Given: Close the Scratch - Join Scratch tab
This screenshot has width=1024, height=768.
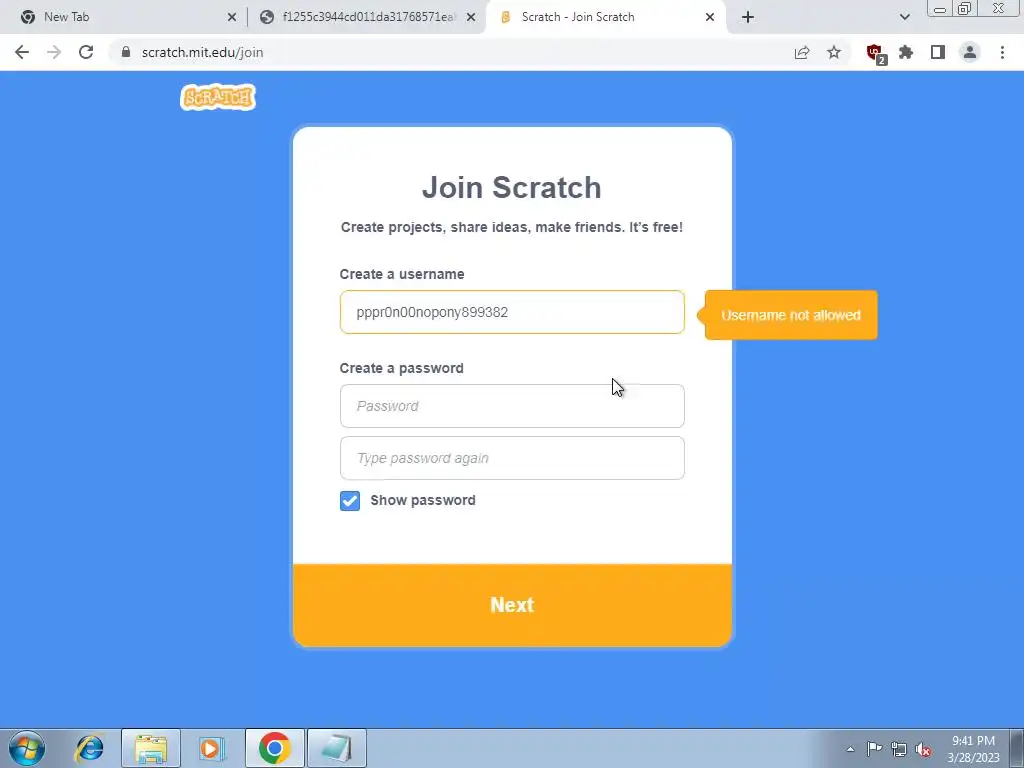Looking at the screenshot, I should pyautogui.click(x=710, y=17).
